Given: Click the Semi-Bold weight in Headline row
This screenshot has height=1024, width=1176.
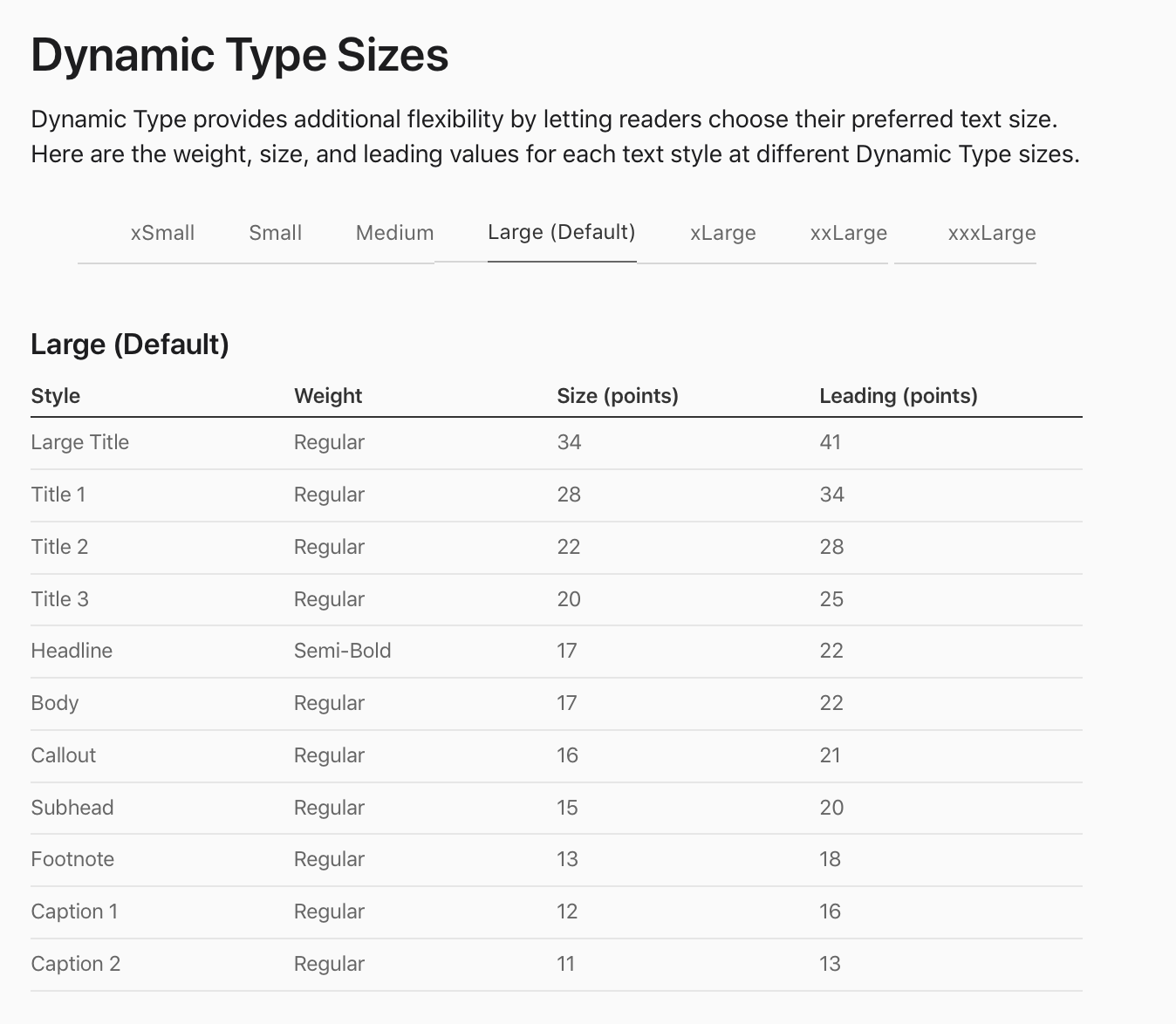Looking at the screenshot, I should pyautogui.click(x=342, y=651).
